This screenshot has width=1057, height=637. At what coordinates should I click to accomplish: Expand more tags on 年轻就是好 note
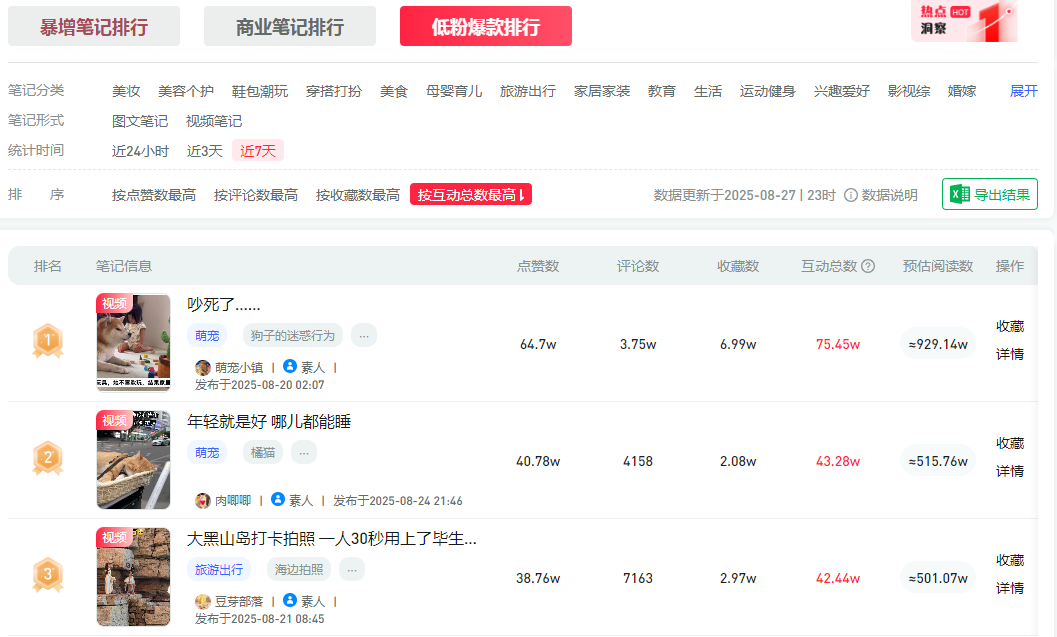pyautogui.click(x=304, y=452)
